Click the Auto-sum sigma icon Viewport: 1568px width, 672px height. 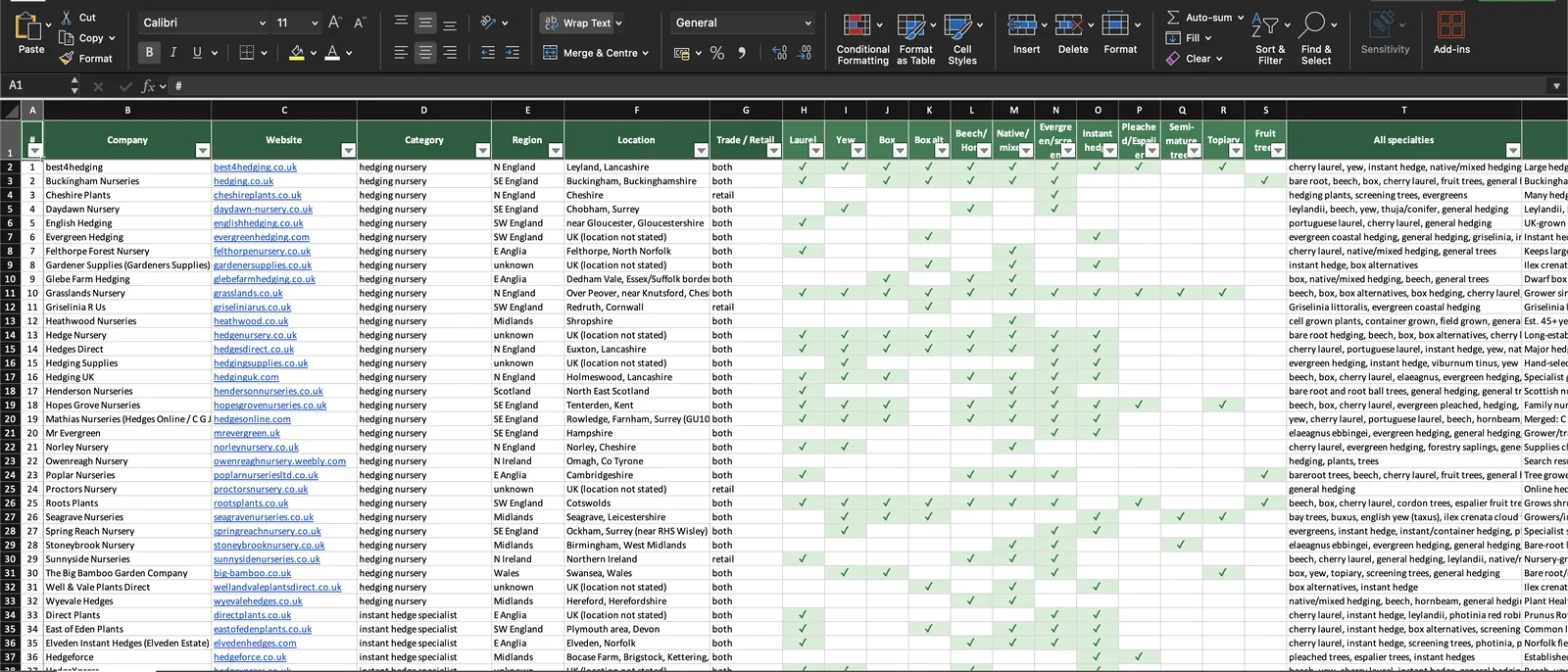tap(1173, 18)
